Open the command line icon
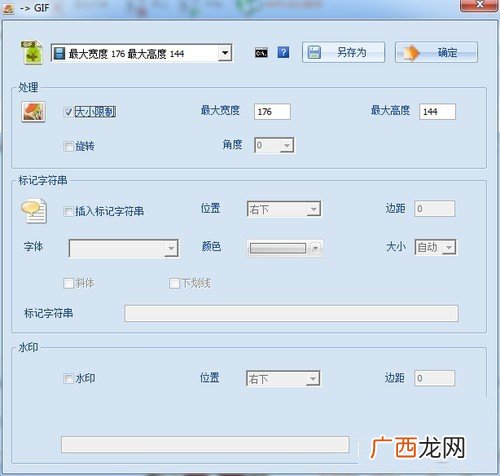Viewport: 500px width, 476px height. (x=261, y=53)
